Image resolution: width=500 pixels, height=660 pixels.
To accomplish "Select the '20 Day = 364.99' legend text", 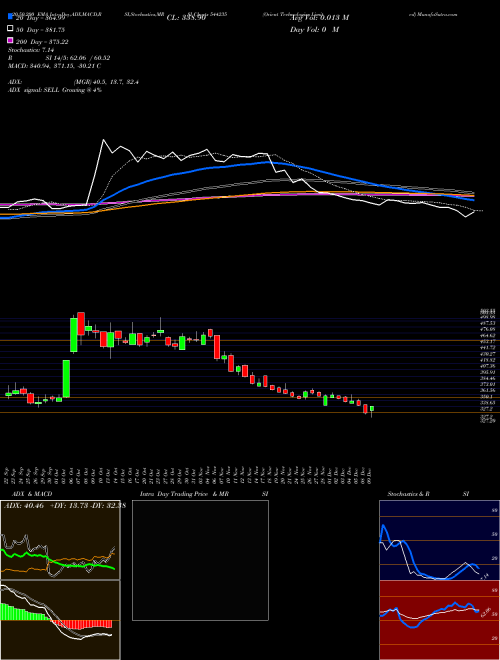I will [x=40, y=18].
